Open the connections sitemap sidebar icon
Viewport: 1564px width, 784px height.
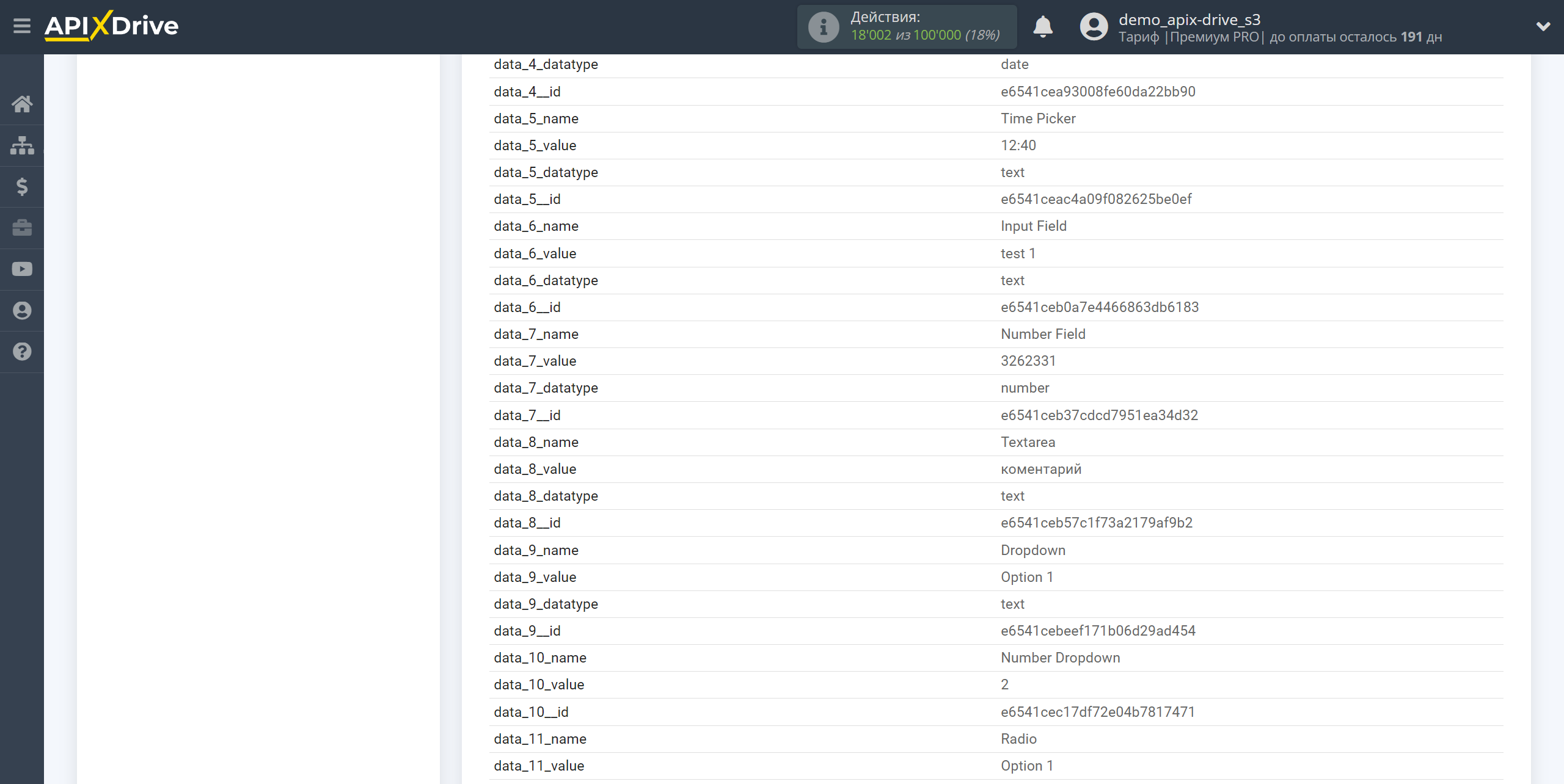coord(22,145)
